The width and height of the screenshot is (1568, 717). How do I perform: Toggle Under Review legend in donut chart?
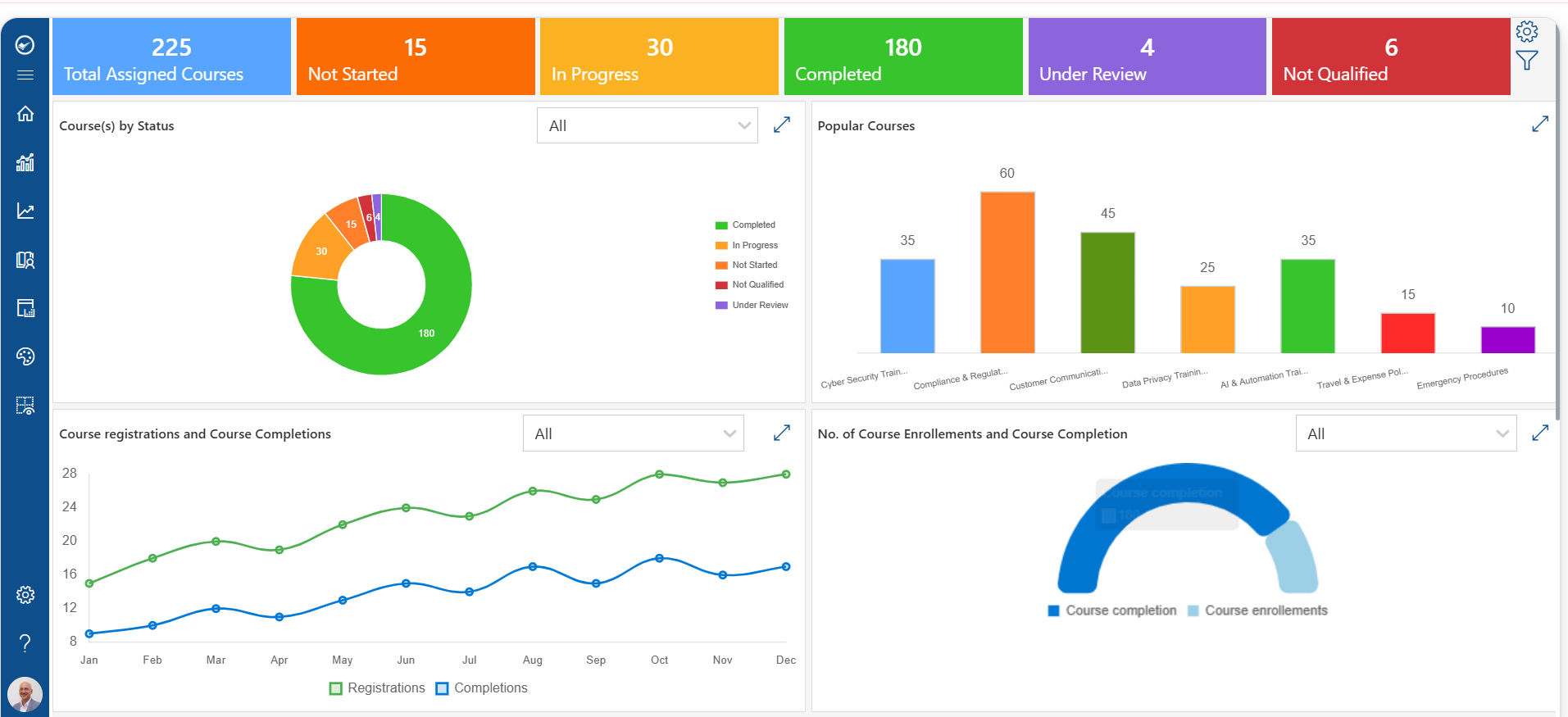point(752,305)
